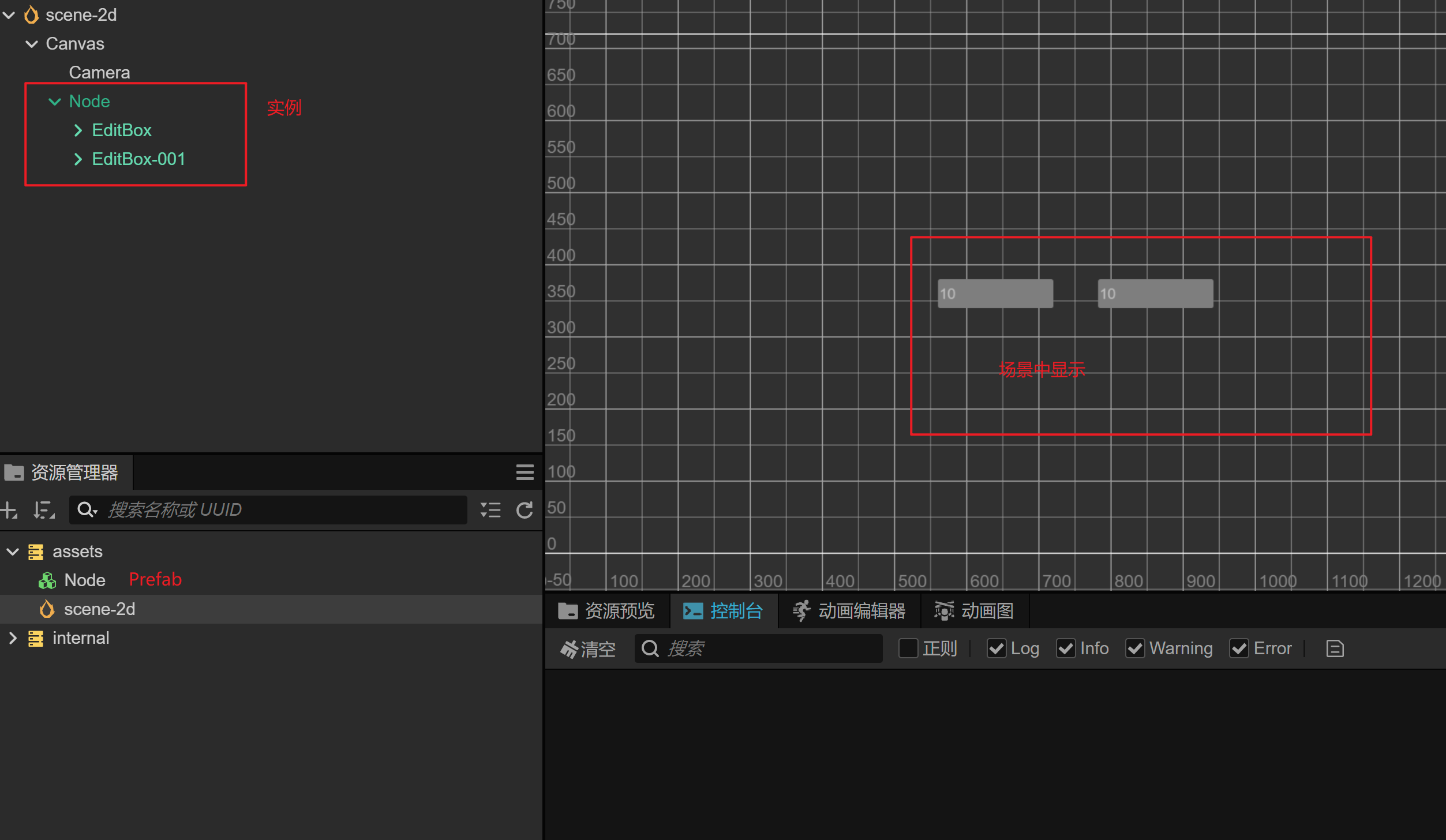Expand the EditBox-001 node
1446x840 pixels.
(x=78, y=159)
